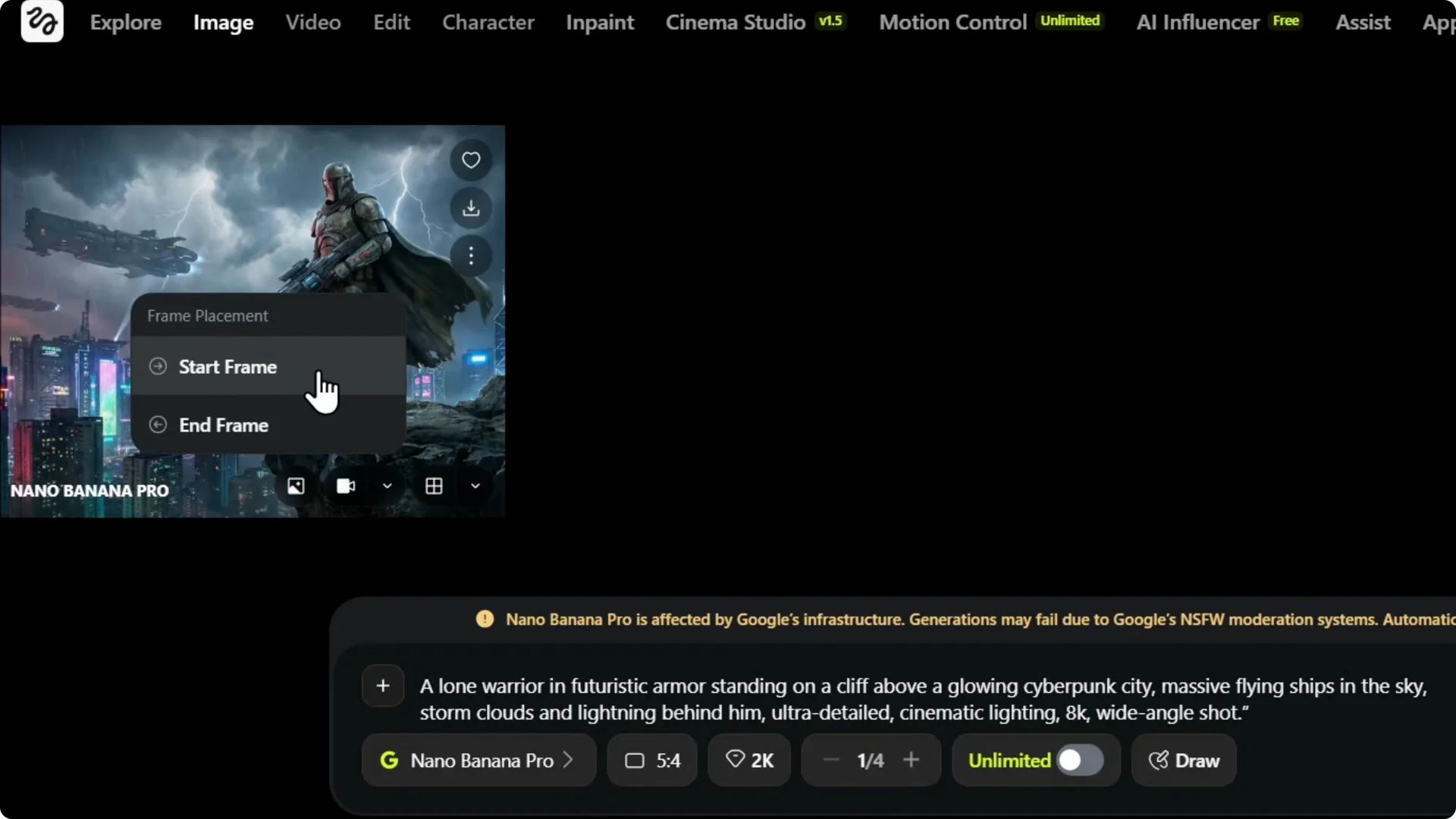Click the Higgsfield logo home icon
Image resolution: width=1456 pixels, height=819 pixels.
click(42, 22)
